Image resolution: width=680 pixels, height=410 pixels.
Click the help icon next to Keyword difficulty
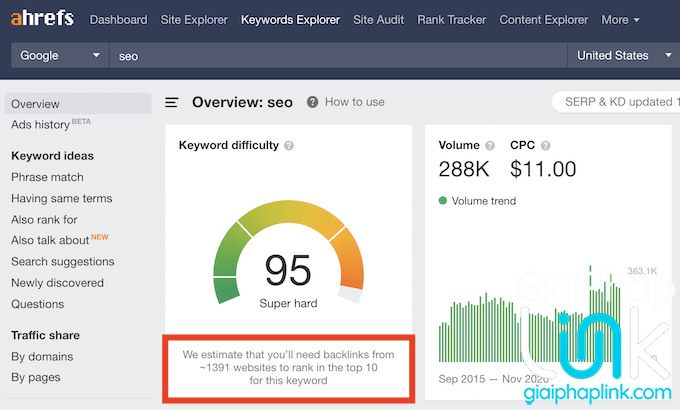coord(289,146)
